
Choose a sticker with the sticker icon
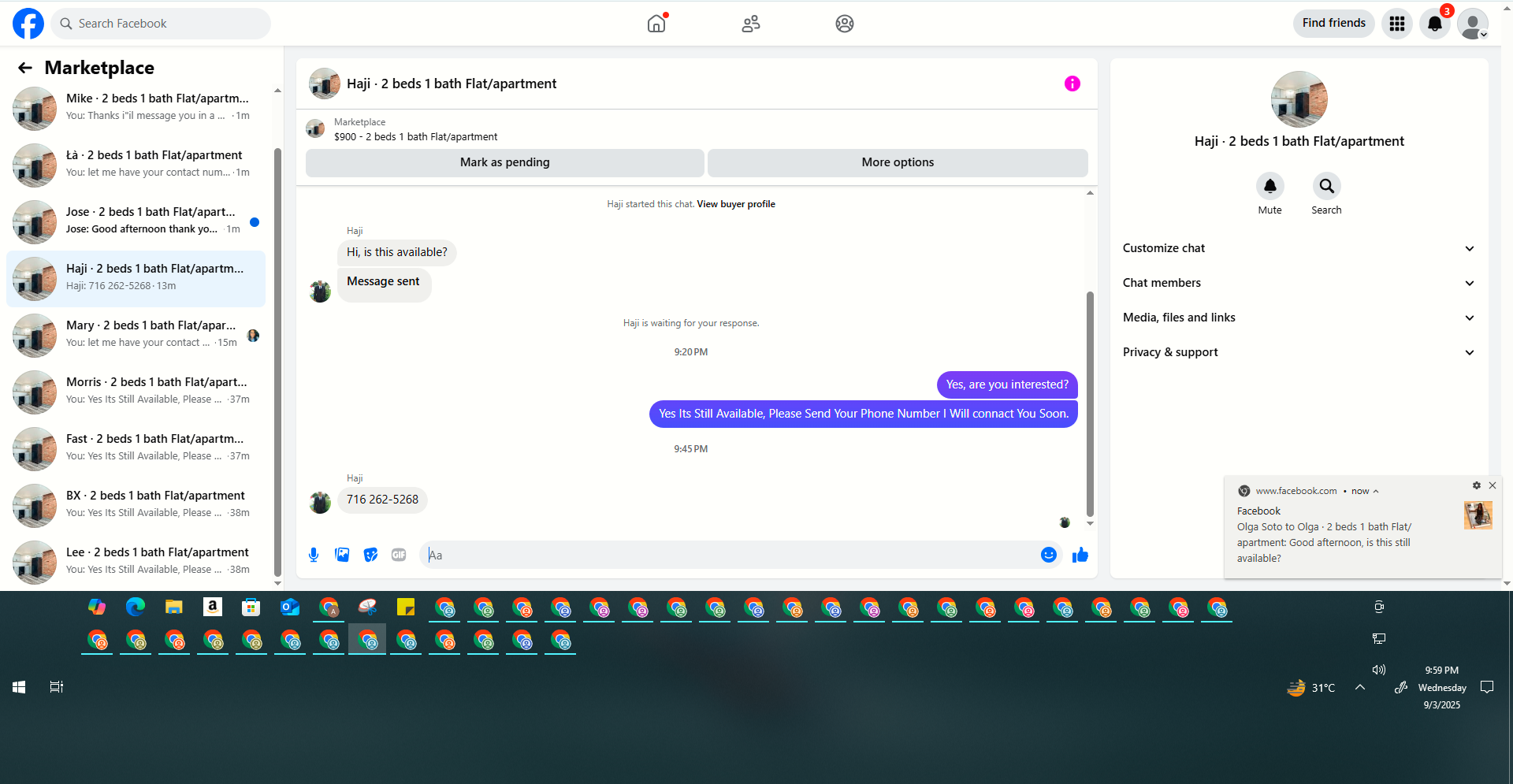(x=370, y=555)
